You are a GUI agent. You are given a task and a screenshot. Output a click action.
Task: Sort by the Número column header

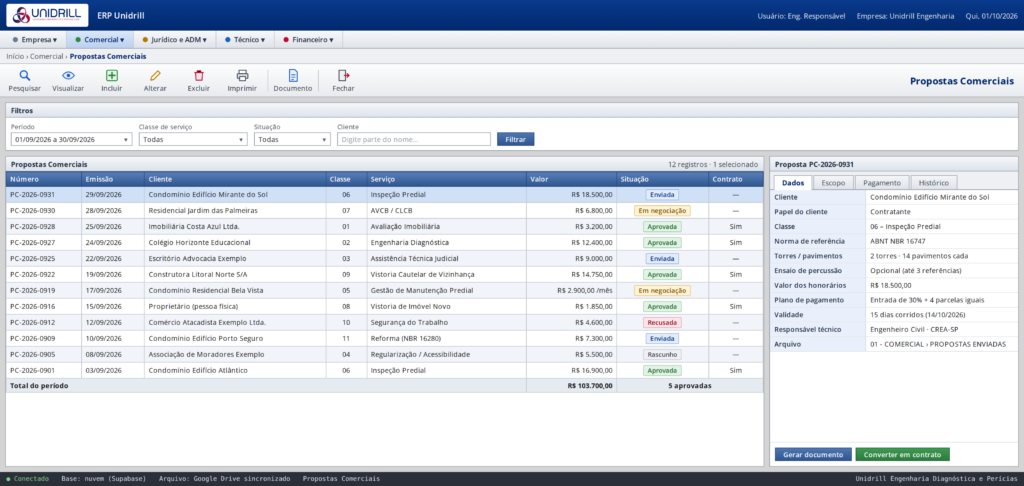(43, 179)
